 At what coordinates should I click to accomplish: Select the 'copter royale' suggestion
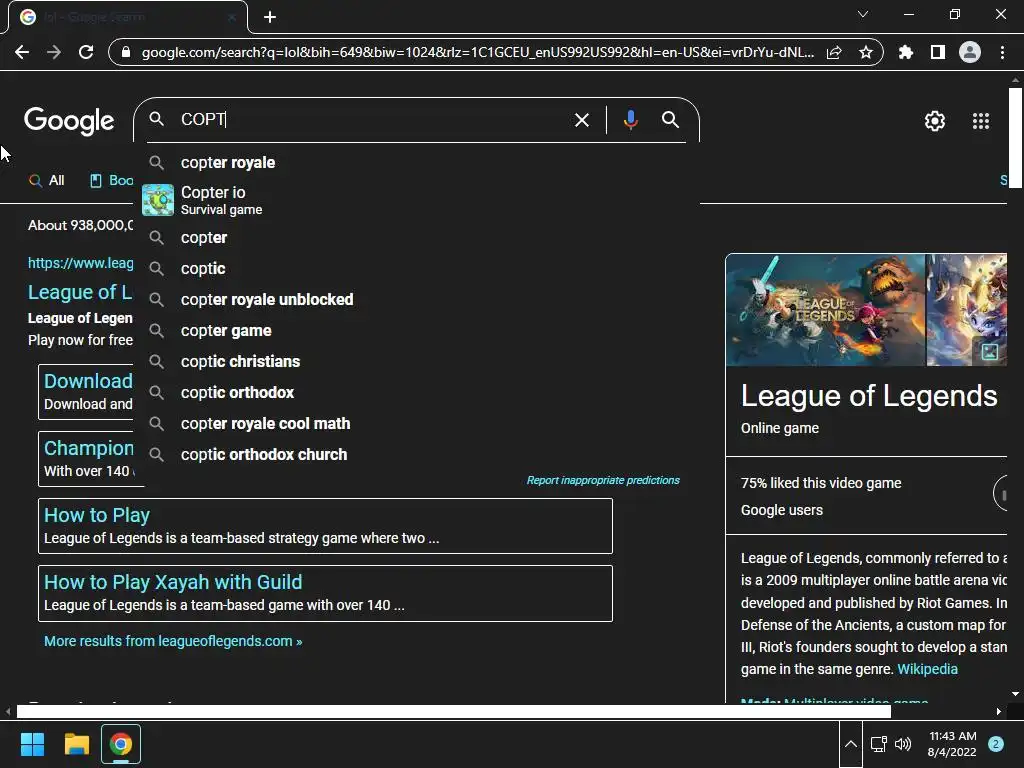point(415,163)
